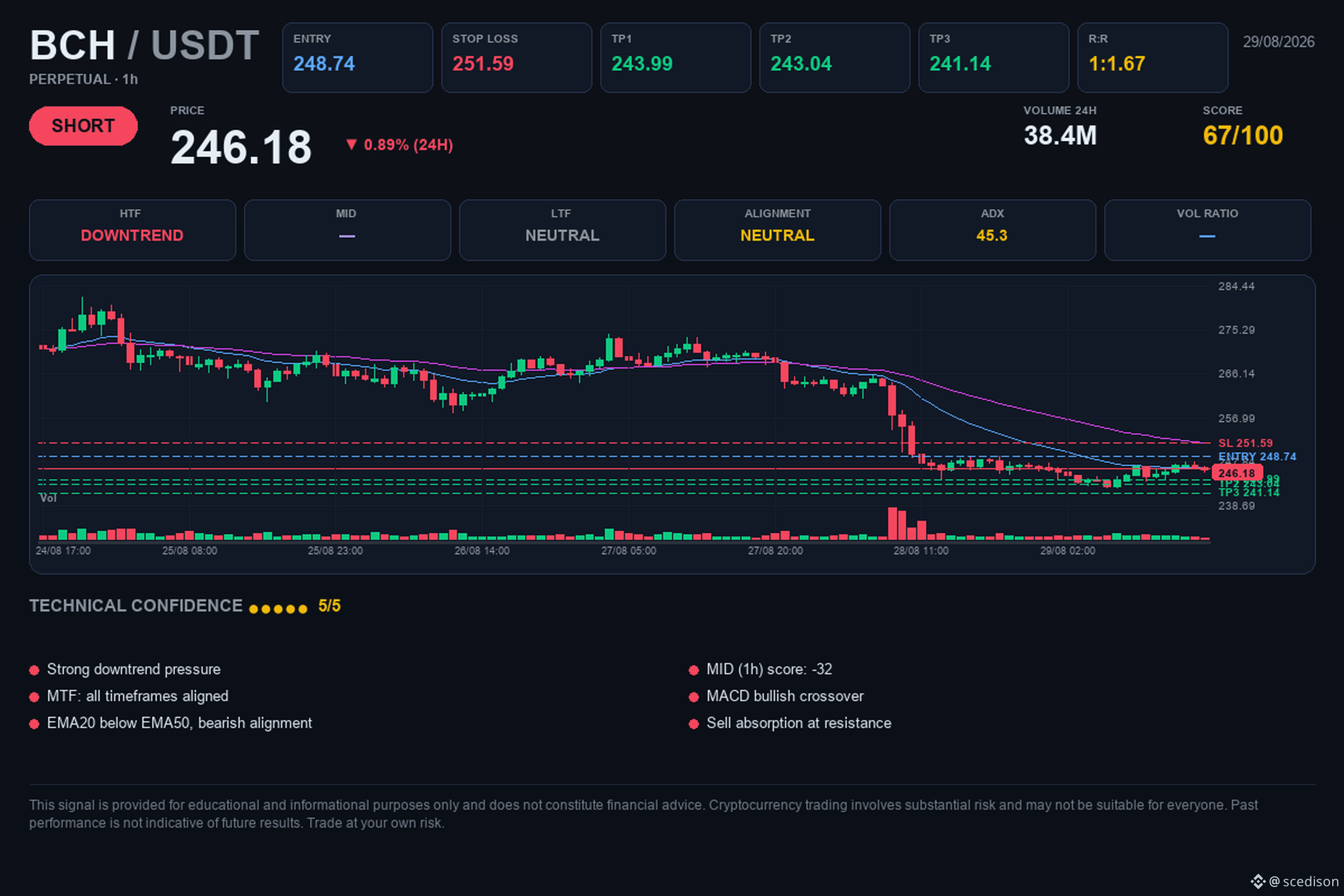Click the 25/08 23:00 time axis label
The height and width of the screenshot is (896, 1344).
pos(335,551)
